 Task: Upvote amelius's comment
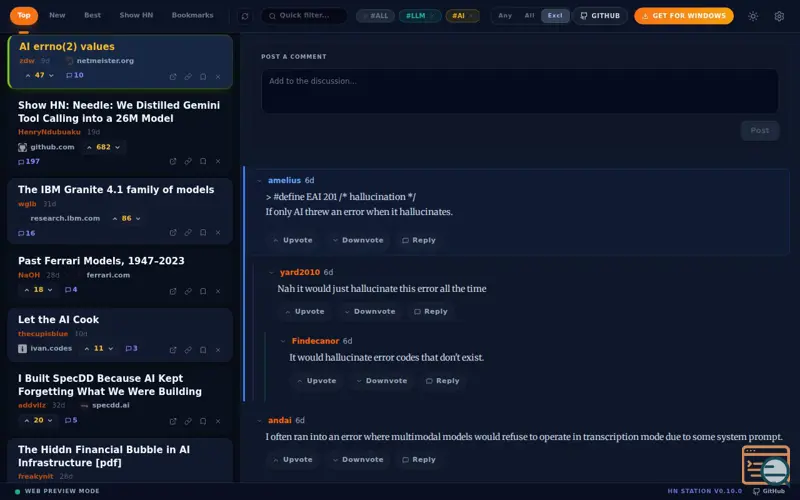pyautogui.click(x=292, y=240)
